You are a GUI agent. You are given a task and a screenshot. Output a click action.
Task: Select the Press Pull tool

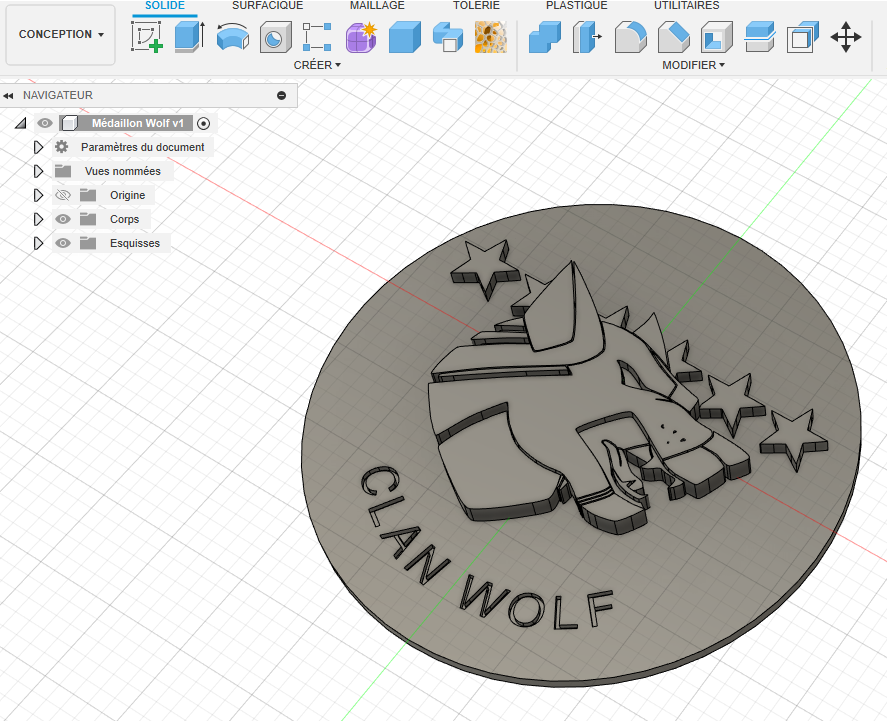(x=587, y=37)
